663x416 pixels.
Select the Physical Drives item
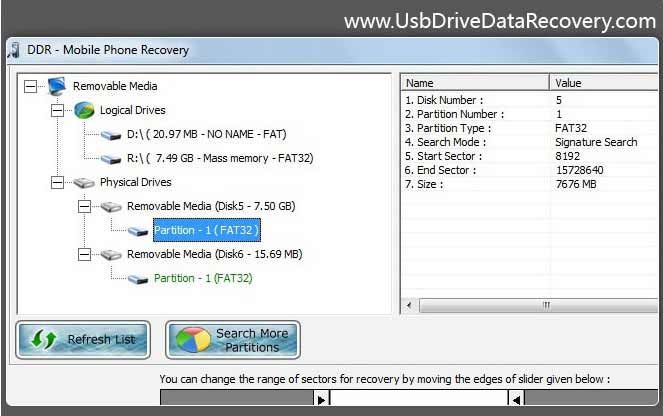tap(135, 182)
